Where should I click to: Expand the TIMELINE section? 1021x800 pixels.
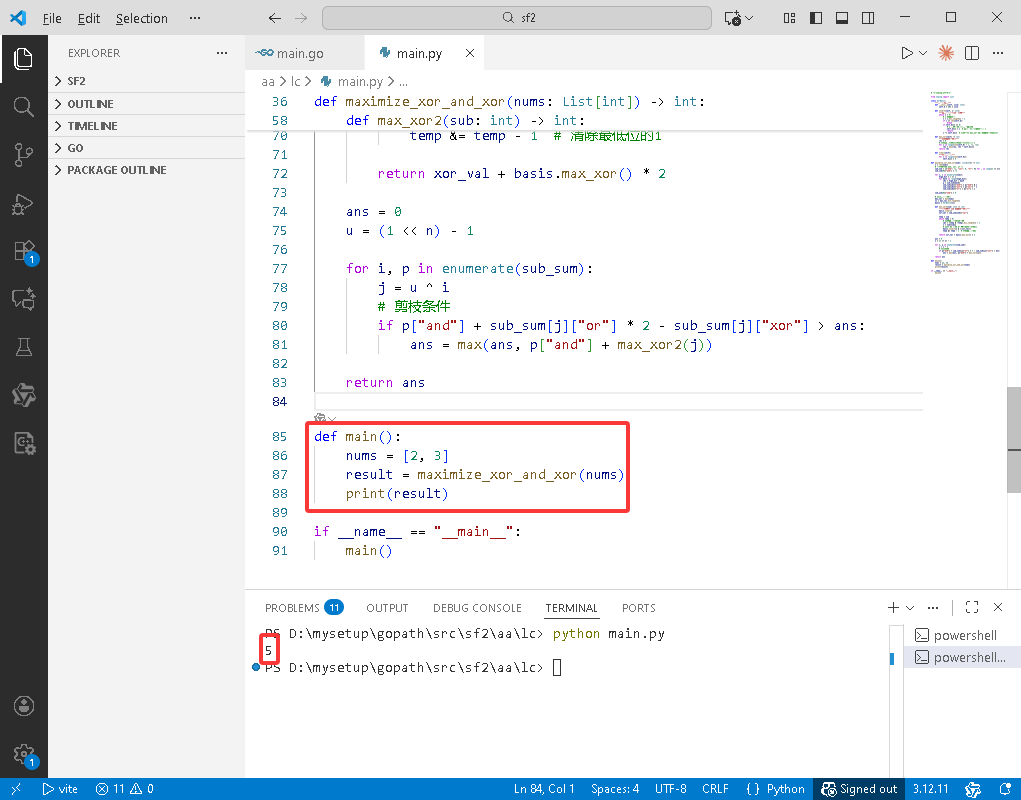click(x=147, y=126)
